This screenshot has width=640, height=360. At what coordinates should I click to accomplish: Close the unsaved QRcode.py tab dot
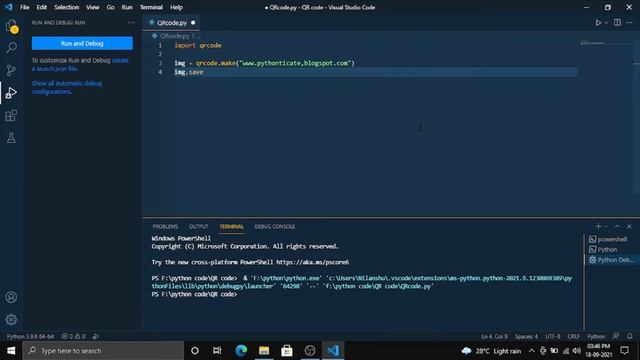[193, 23]
